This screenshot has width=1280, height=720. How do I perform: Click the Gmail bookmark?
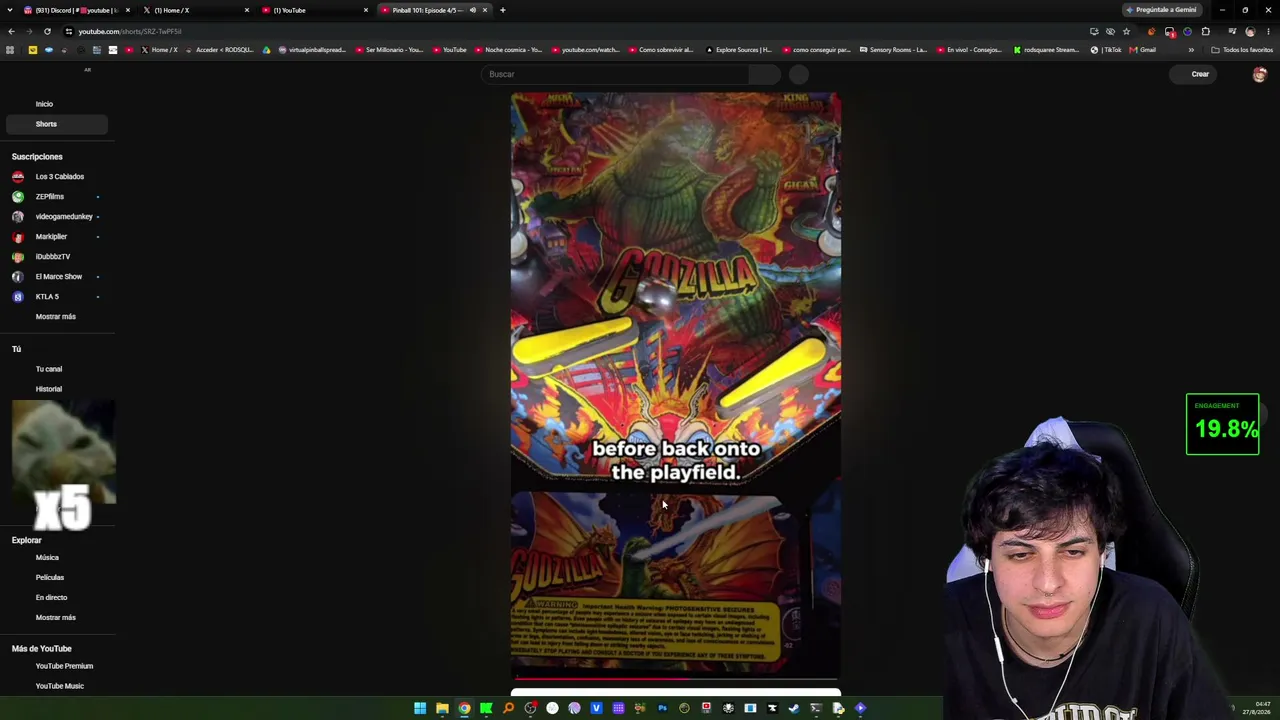[x=1143, y=50]
